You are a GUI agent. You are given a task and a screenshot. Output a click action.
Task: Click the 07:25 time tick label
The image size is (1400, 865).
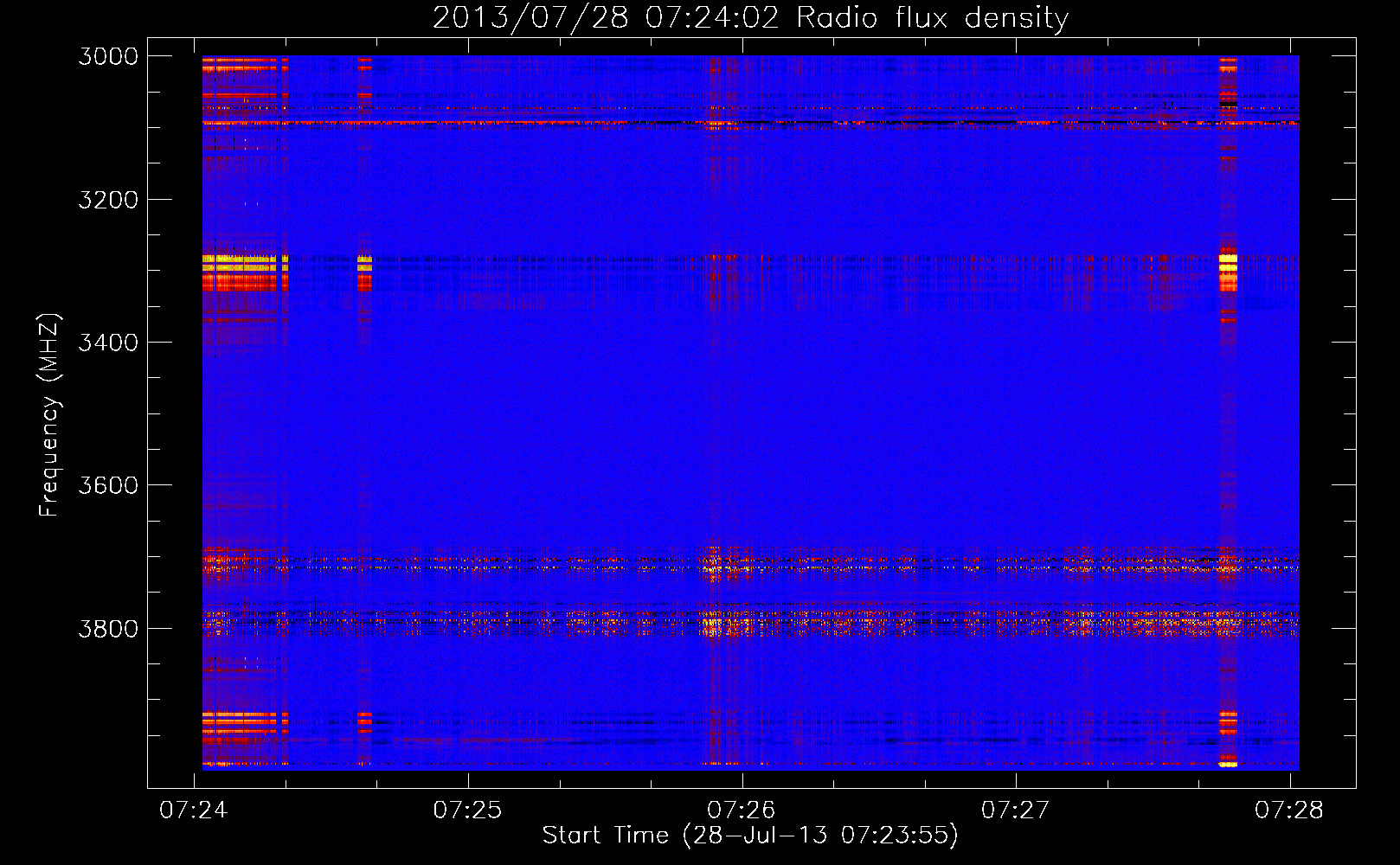pos(467,810)
